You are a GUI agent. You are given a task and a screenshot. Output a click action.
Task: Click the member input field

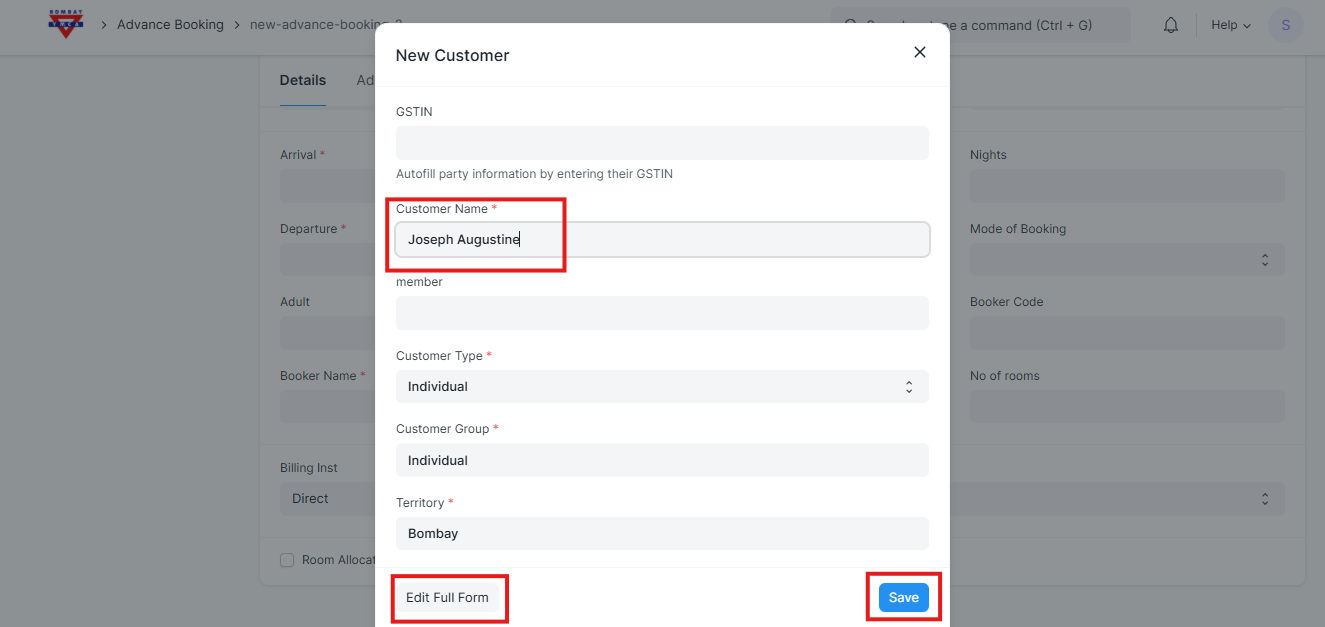tap(662, 313)
